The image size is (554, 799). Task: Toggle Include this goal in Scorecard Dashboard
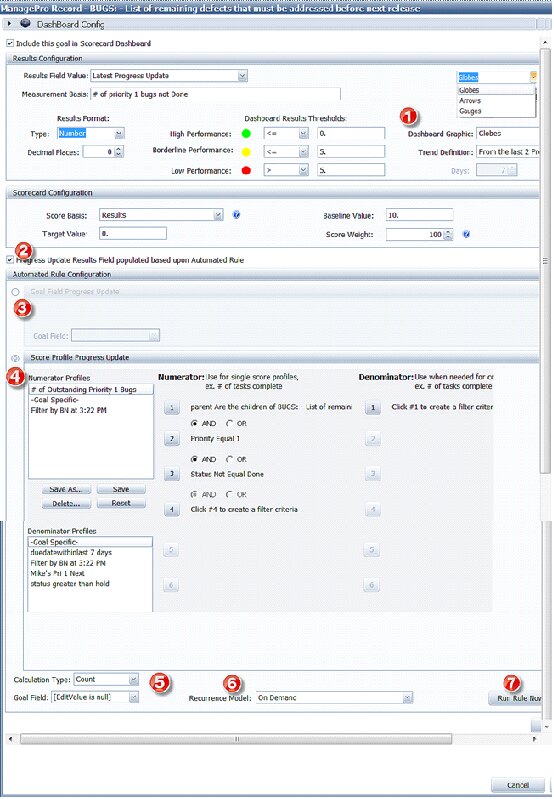(x=10, y=43)
